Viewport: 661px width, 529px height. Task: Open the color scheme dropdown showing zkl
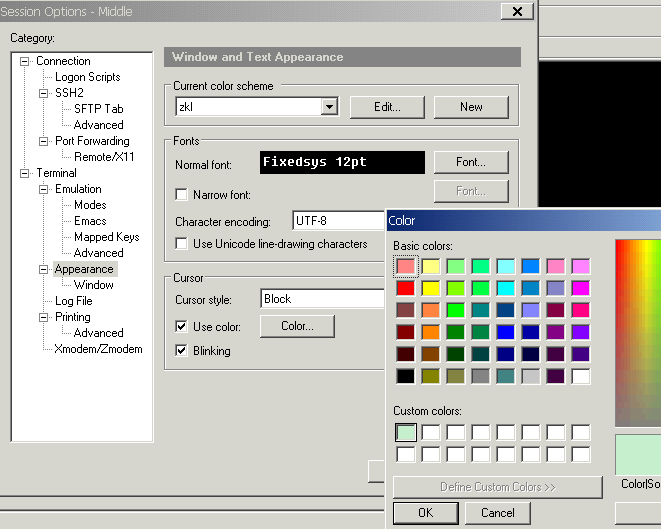click(329, 107)
